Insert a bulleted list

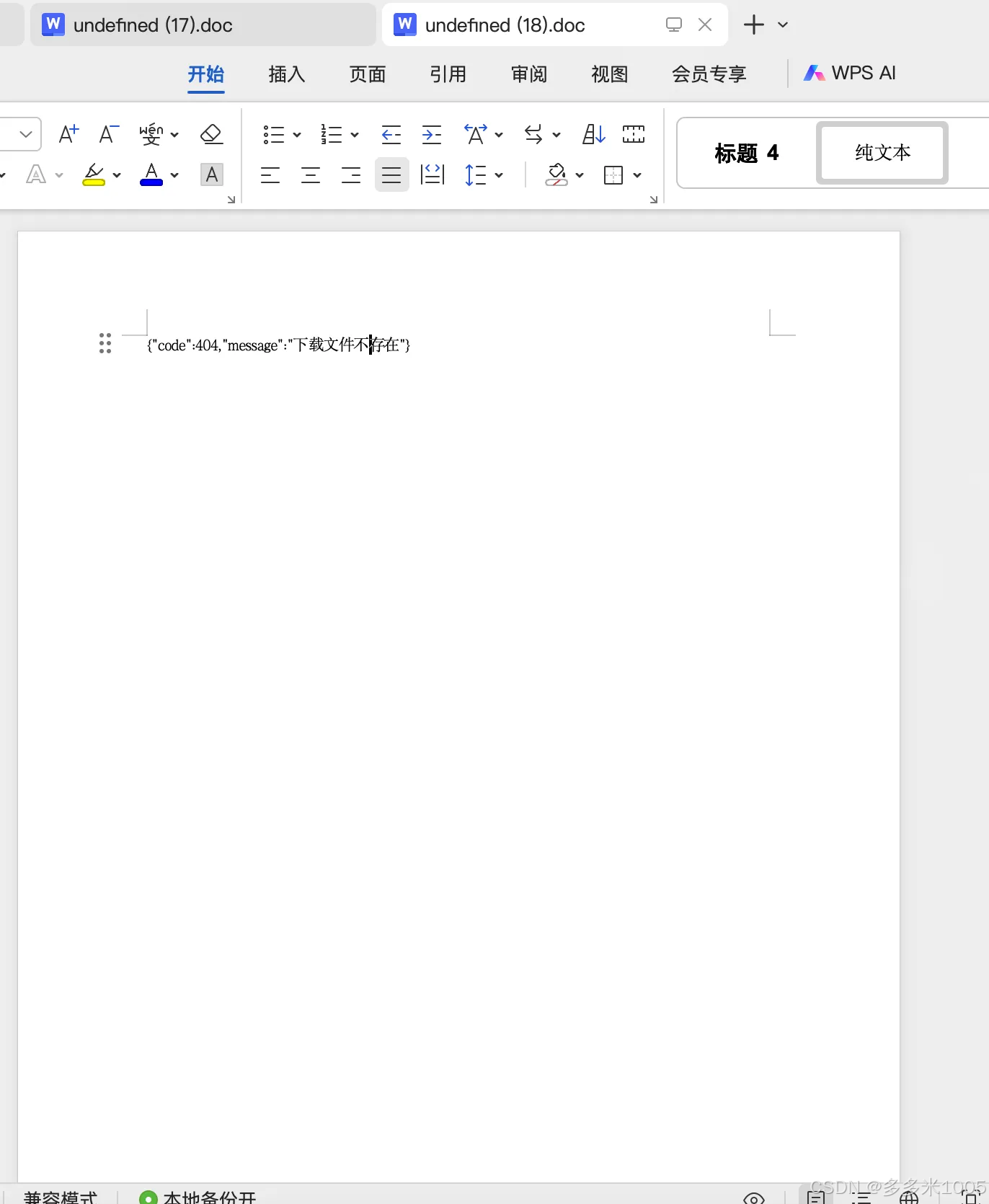[x=274, y=134]
